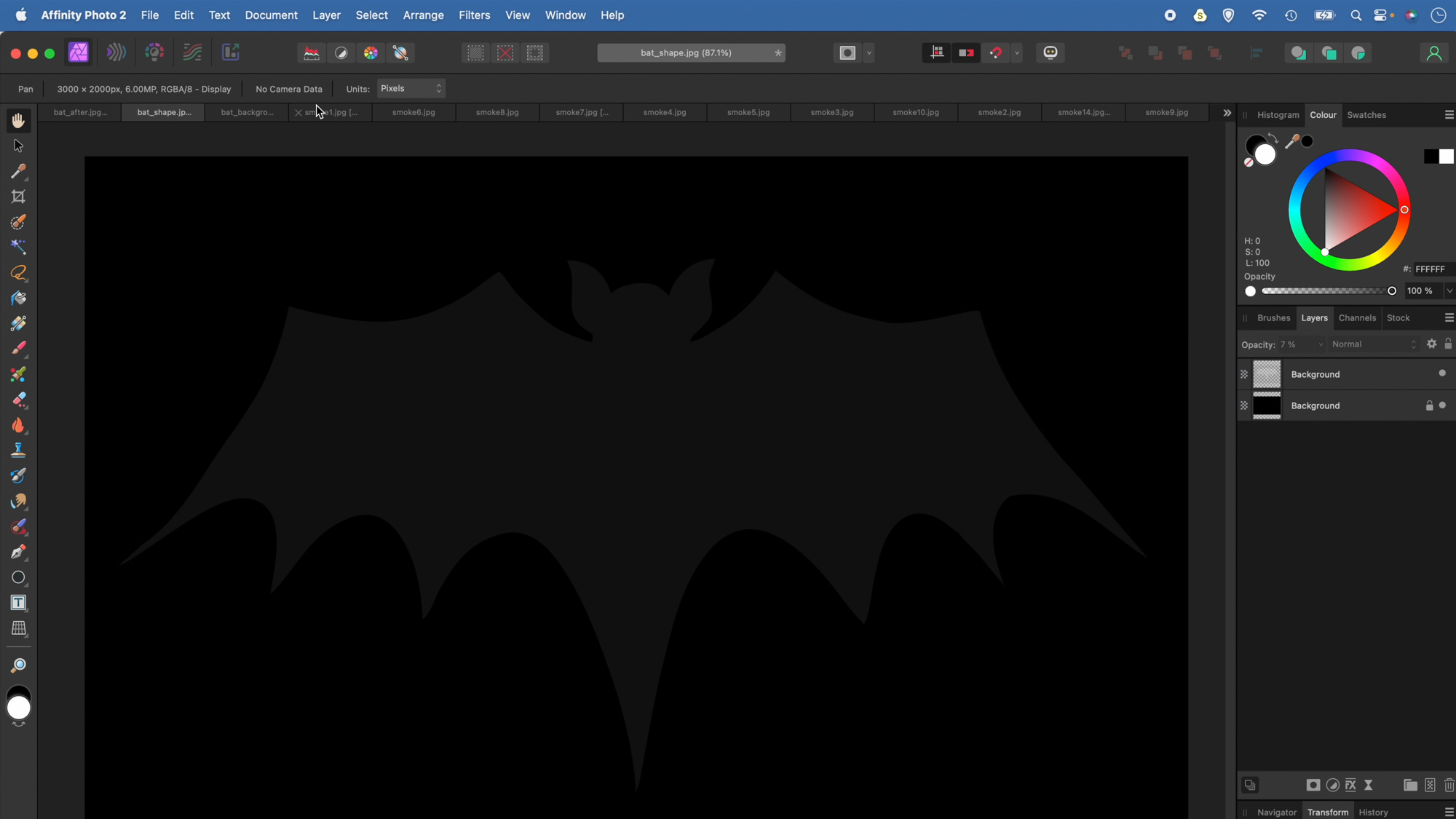Open Snapping options dropdown arrow
Image resolution: width=1456 pixels, height=819 pixels.
(1017, 53)
